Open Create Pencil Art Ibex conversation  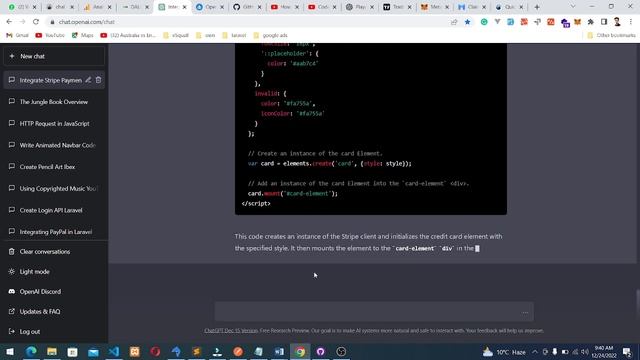(54, 167)
